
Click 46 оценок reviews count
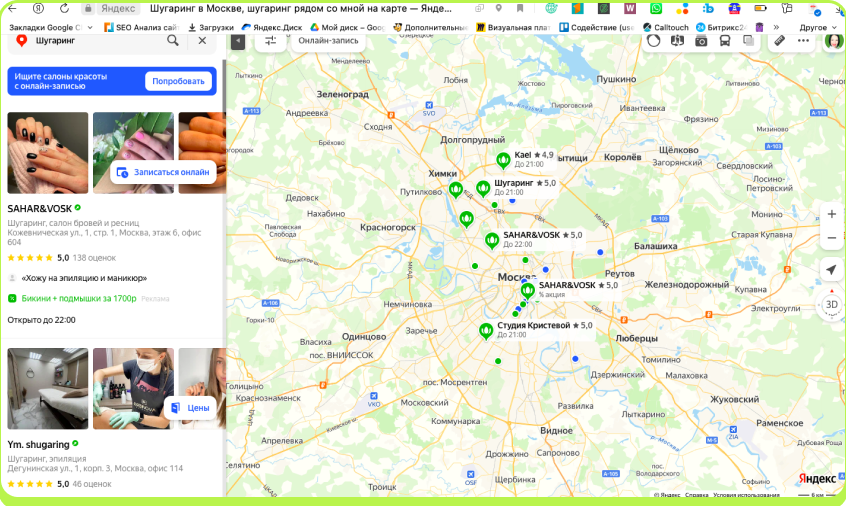tap(92, 484)
